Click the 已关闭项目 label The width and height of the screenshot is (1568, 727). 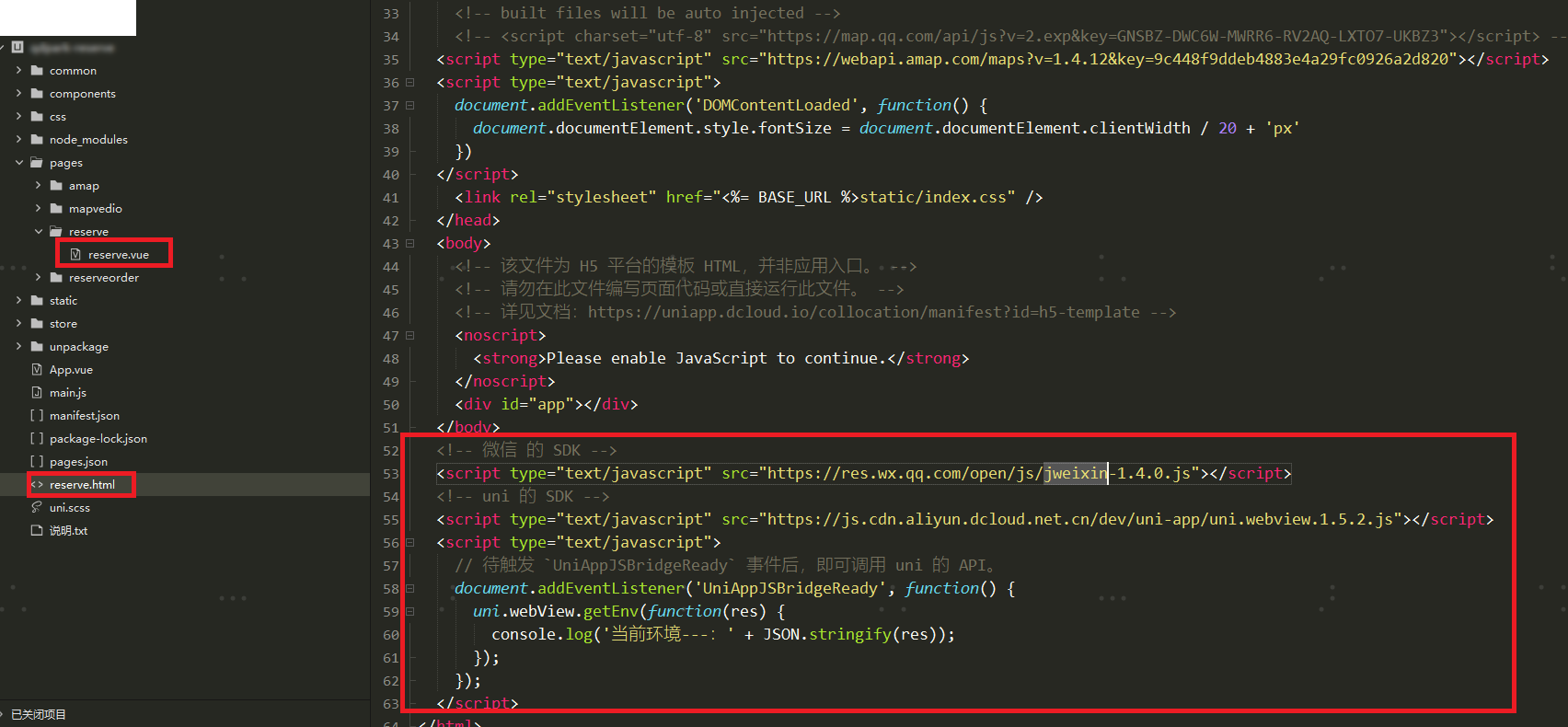pyautogui.click(x=39, y=714)
